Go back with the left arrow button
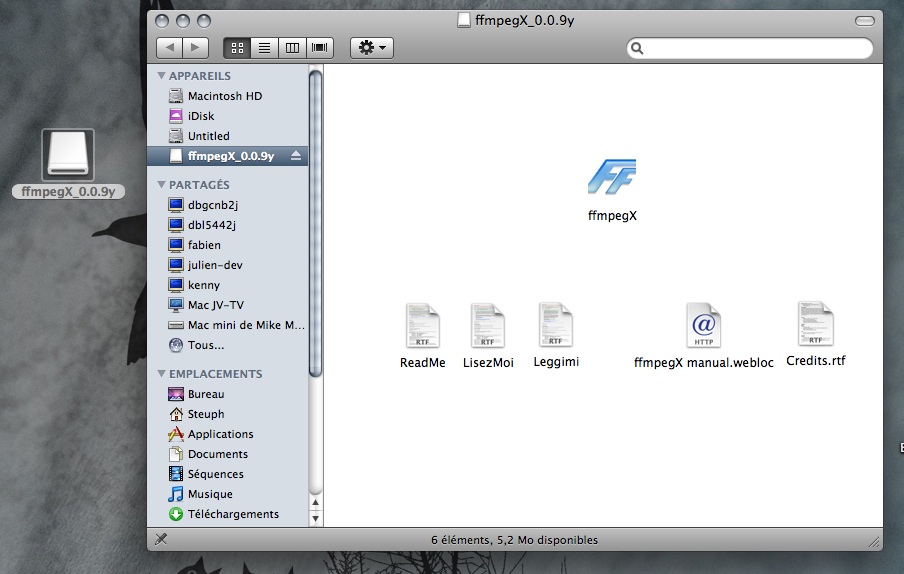The height and width of the screenshot is (574, 904). [x=170, y=47]
